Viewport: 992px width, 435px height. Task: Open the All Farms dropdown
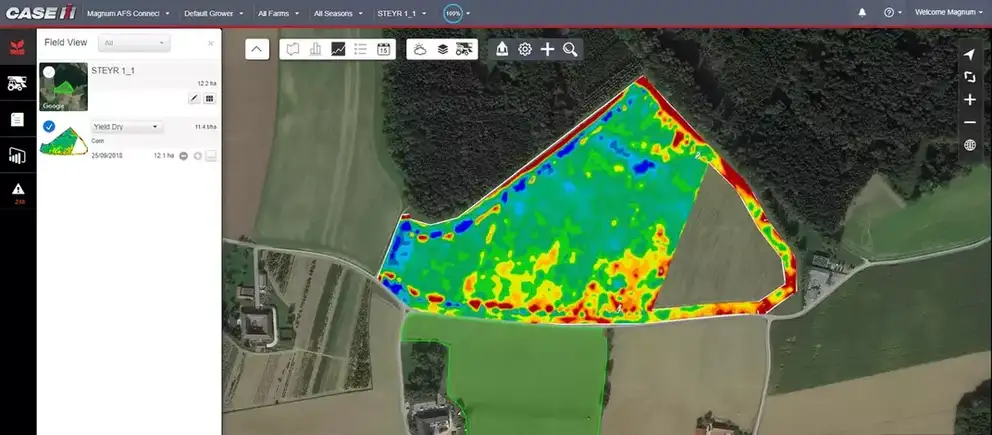coord(278,13)
